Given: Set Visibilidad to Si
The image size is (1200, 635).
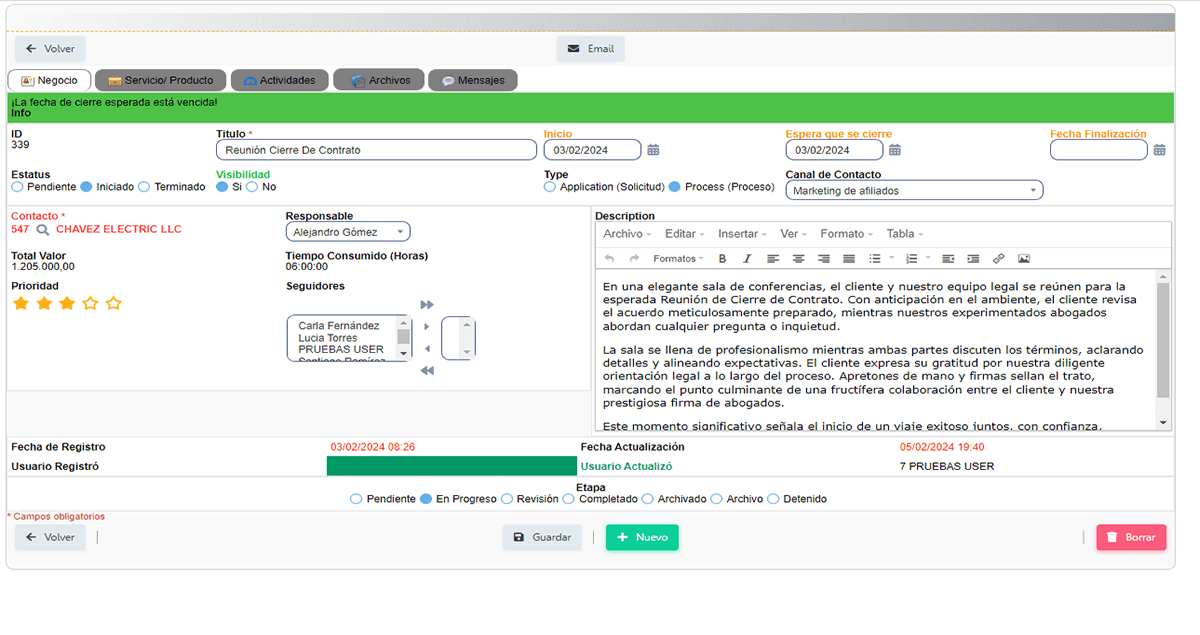Looking at the screenshot, I should tap(222, 187).
